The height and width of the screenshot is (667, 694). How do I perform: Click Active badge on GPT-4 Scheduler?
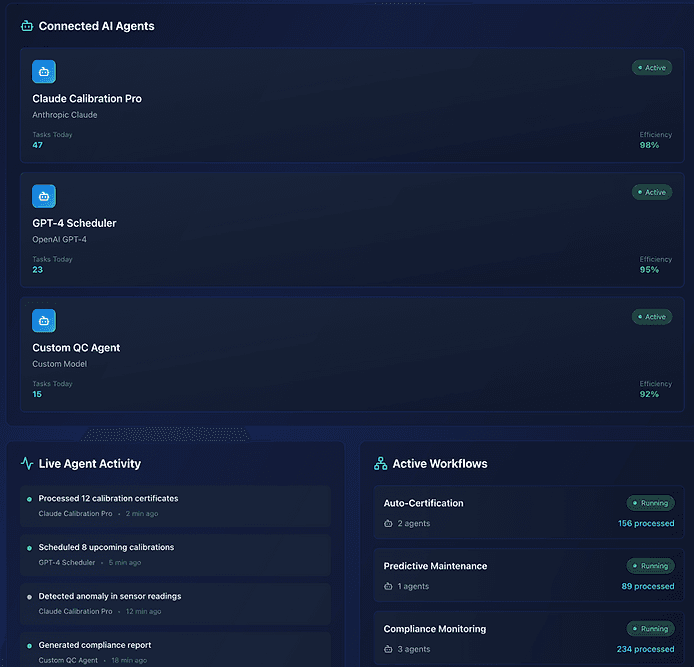(x=652, y=192)
